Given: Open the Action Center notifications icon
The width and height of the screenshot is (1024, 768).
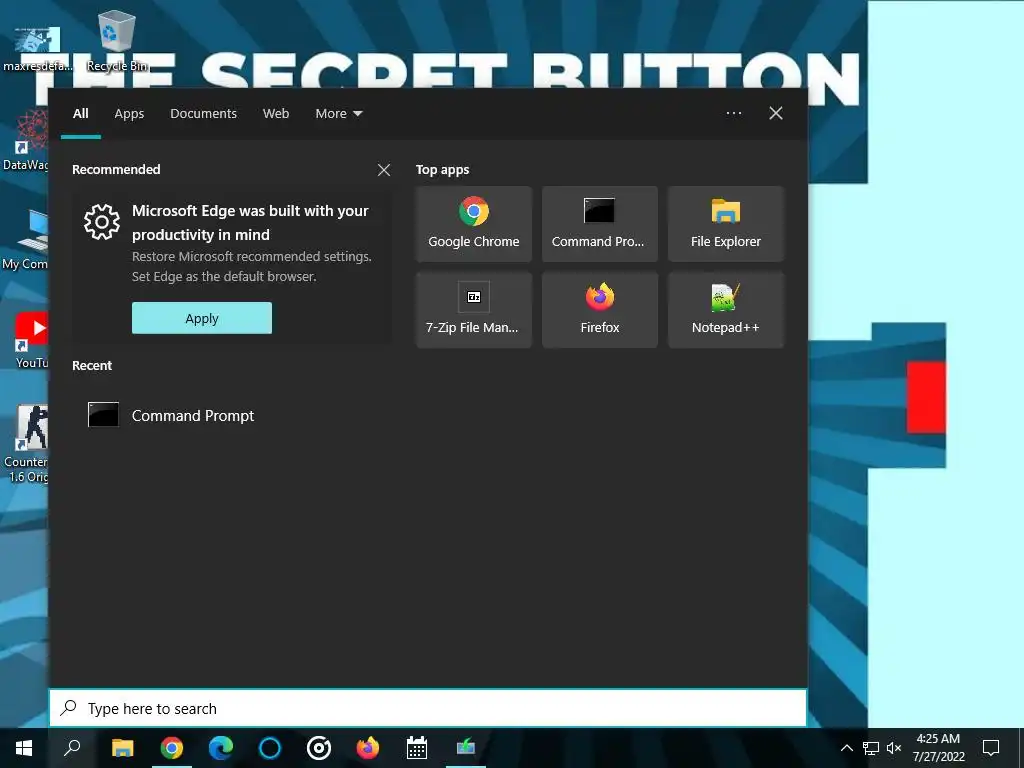Looking at the screenshot, I should (x=991, y=748).
